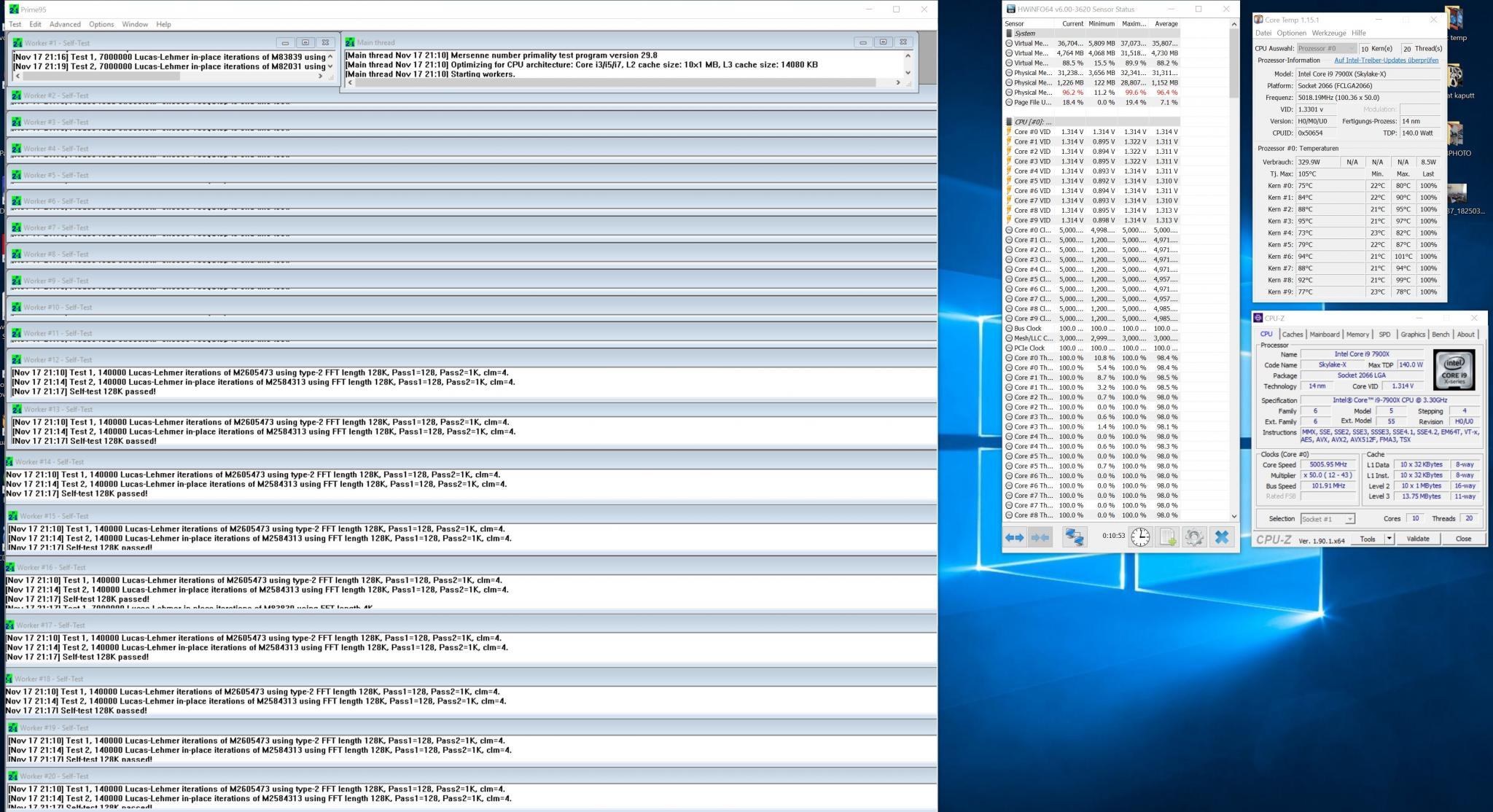The height and width of the screenshot is (812, 1493).
Task: Open the Advanced menu in Prime95
Action: click(x=65, y=24)
